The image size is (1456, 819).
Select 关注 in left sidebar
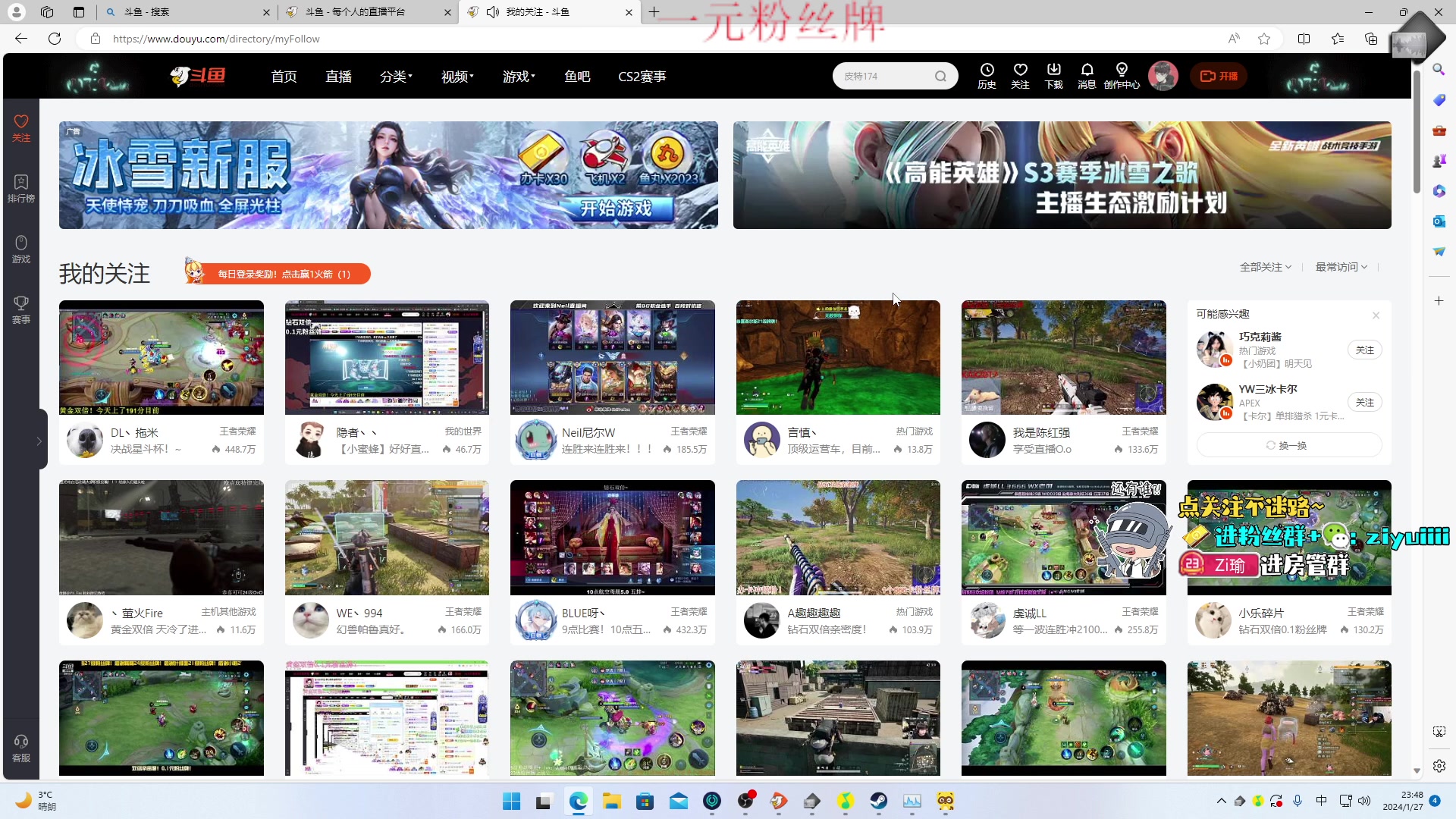21,128
